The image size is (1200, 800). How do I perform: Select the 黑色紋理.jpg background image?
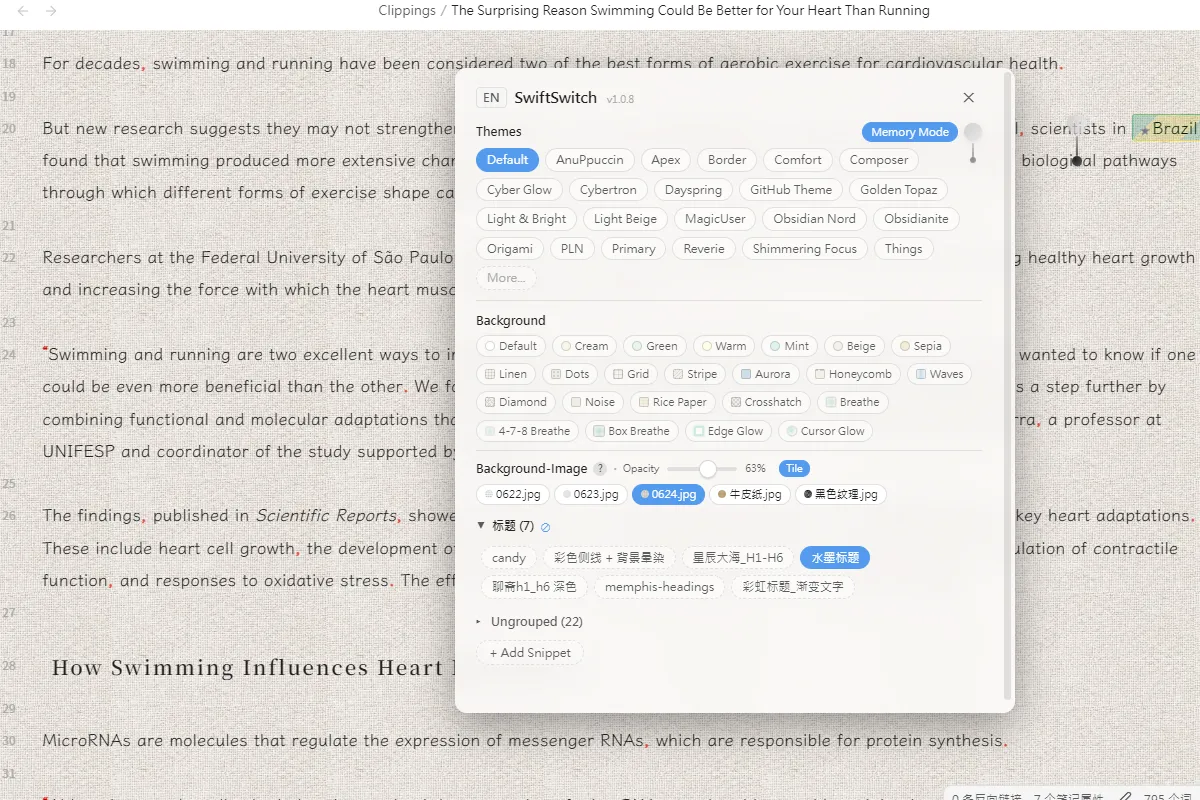click(x=840, y=494)
